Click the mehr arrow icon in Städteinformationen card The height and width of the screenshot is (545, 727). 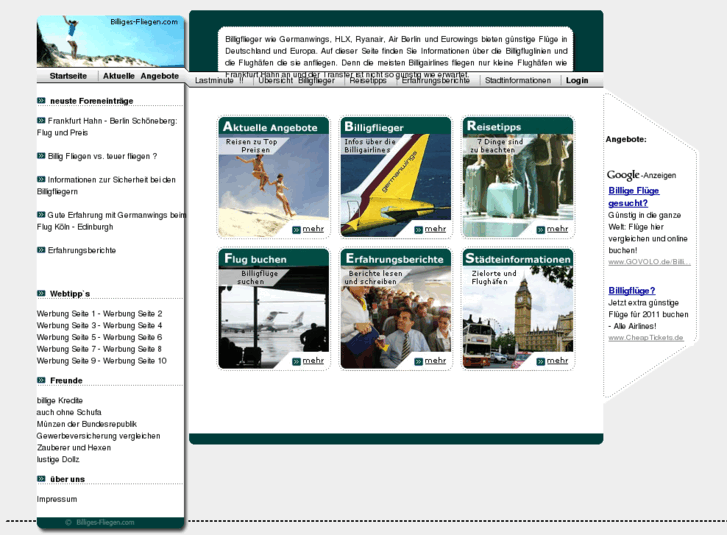pyautogui.click(x=541, y=361)
